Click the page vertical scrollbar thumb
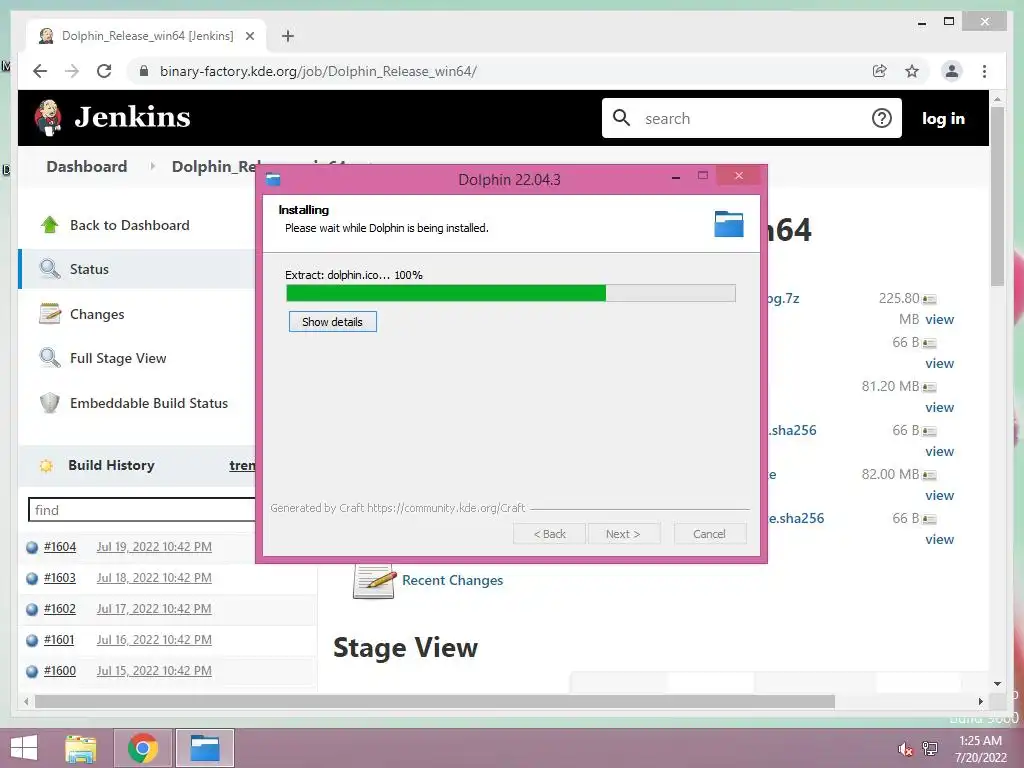 [997, 196]
